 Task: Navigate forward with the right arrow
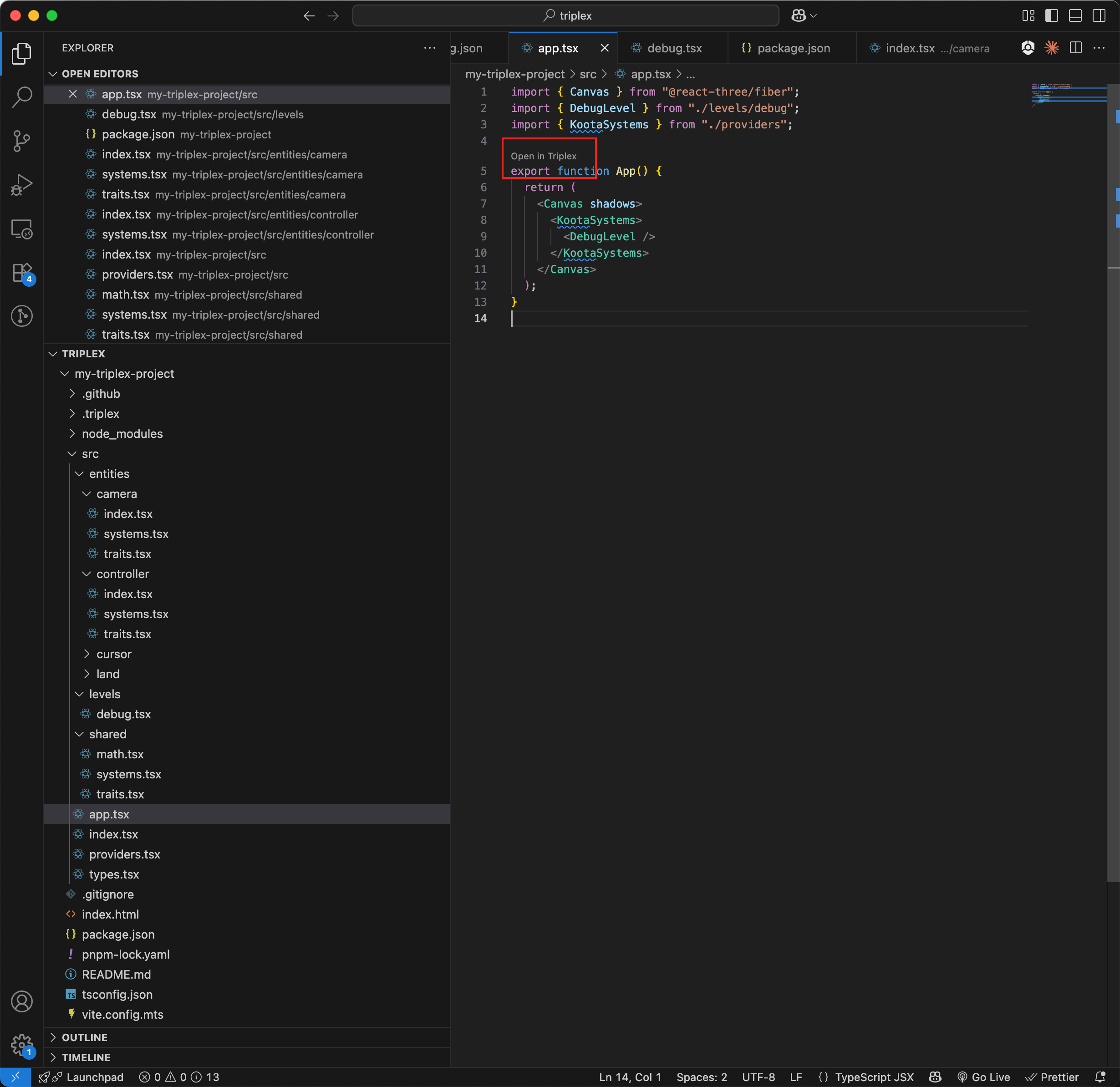[333, 16]
